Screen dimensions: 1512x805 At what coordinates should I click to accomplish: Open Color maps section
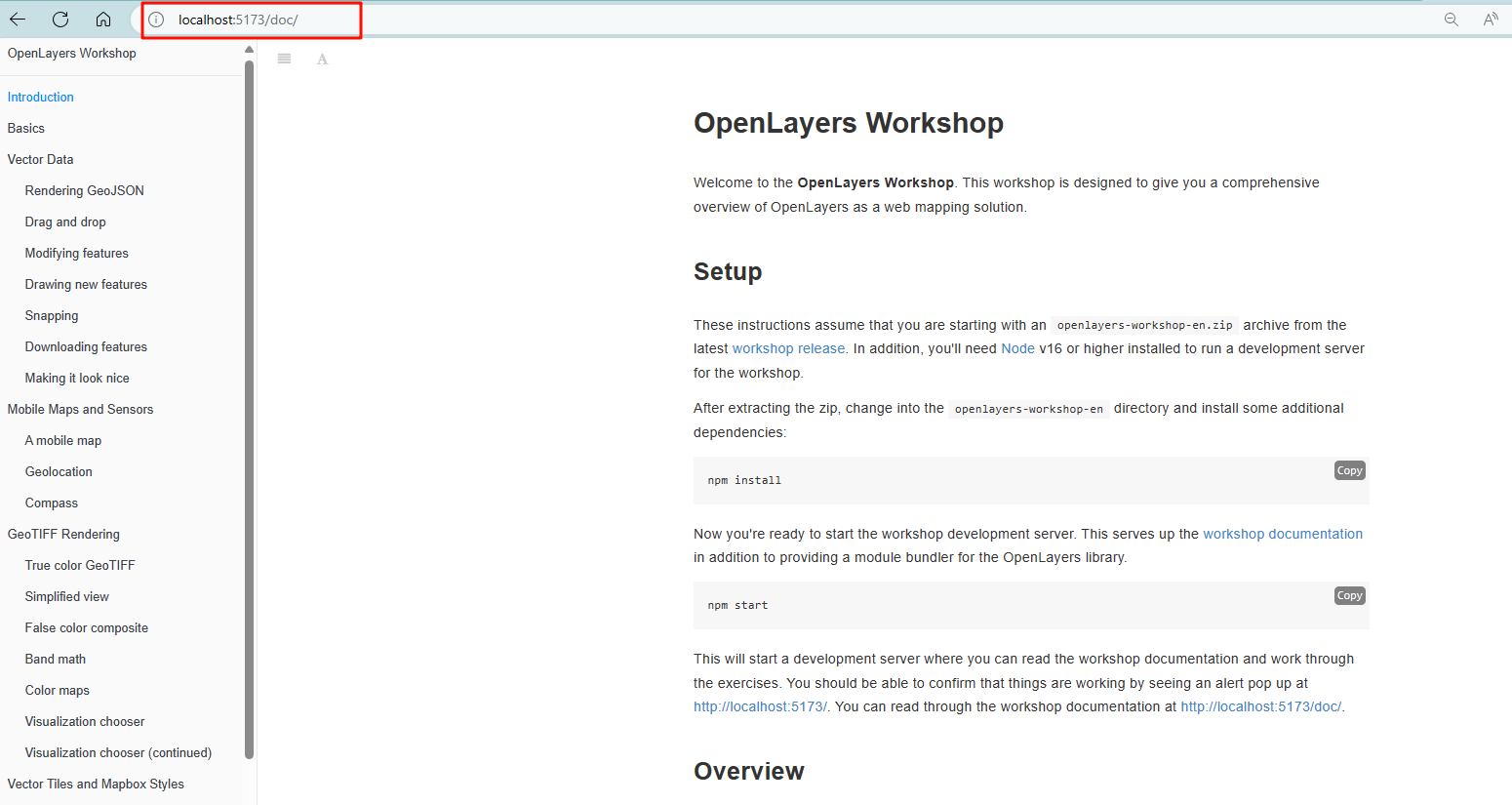(58, 690)
